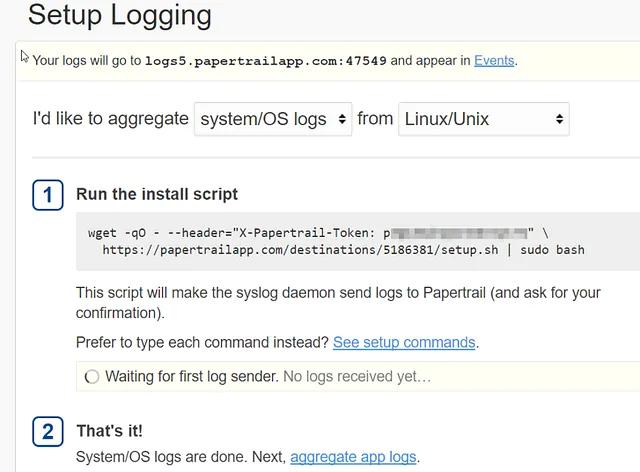Click the wget install command line
This screenshot has width=640, height=472.
pos(318,233)
